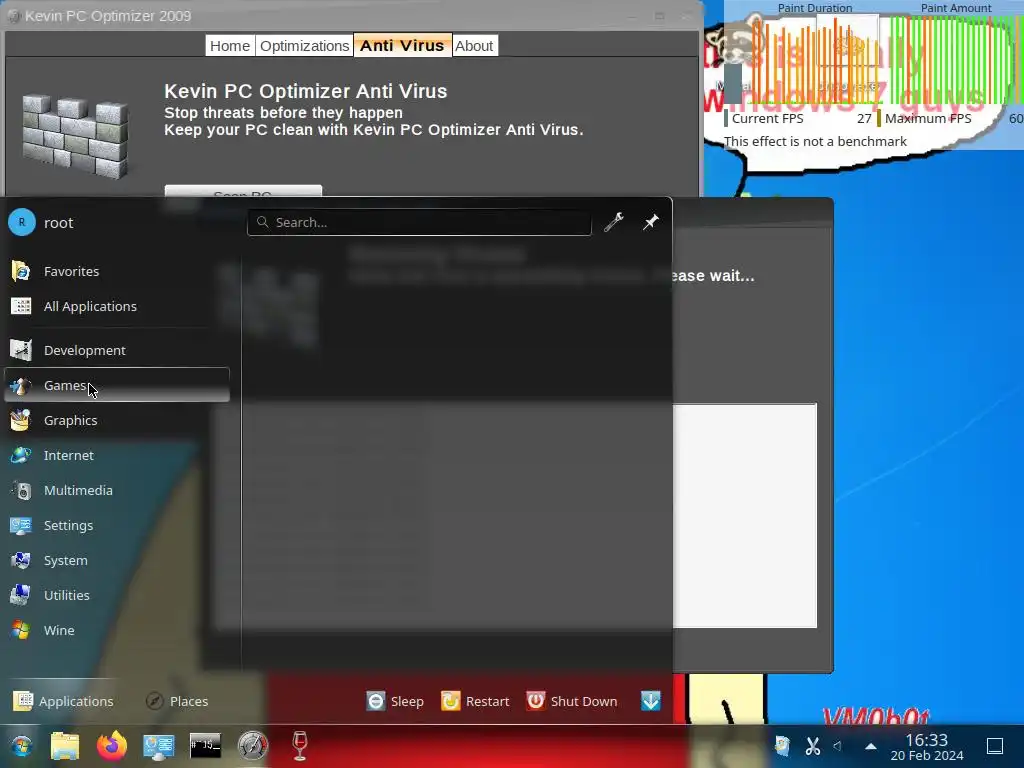Open the About tab in Kevin PC Optimizer
Screen dimensions: 1024x768
coord(474,46)
